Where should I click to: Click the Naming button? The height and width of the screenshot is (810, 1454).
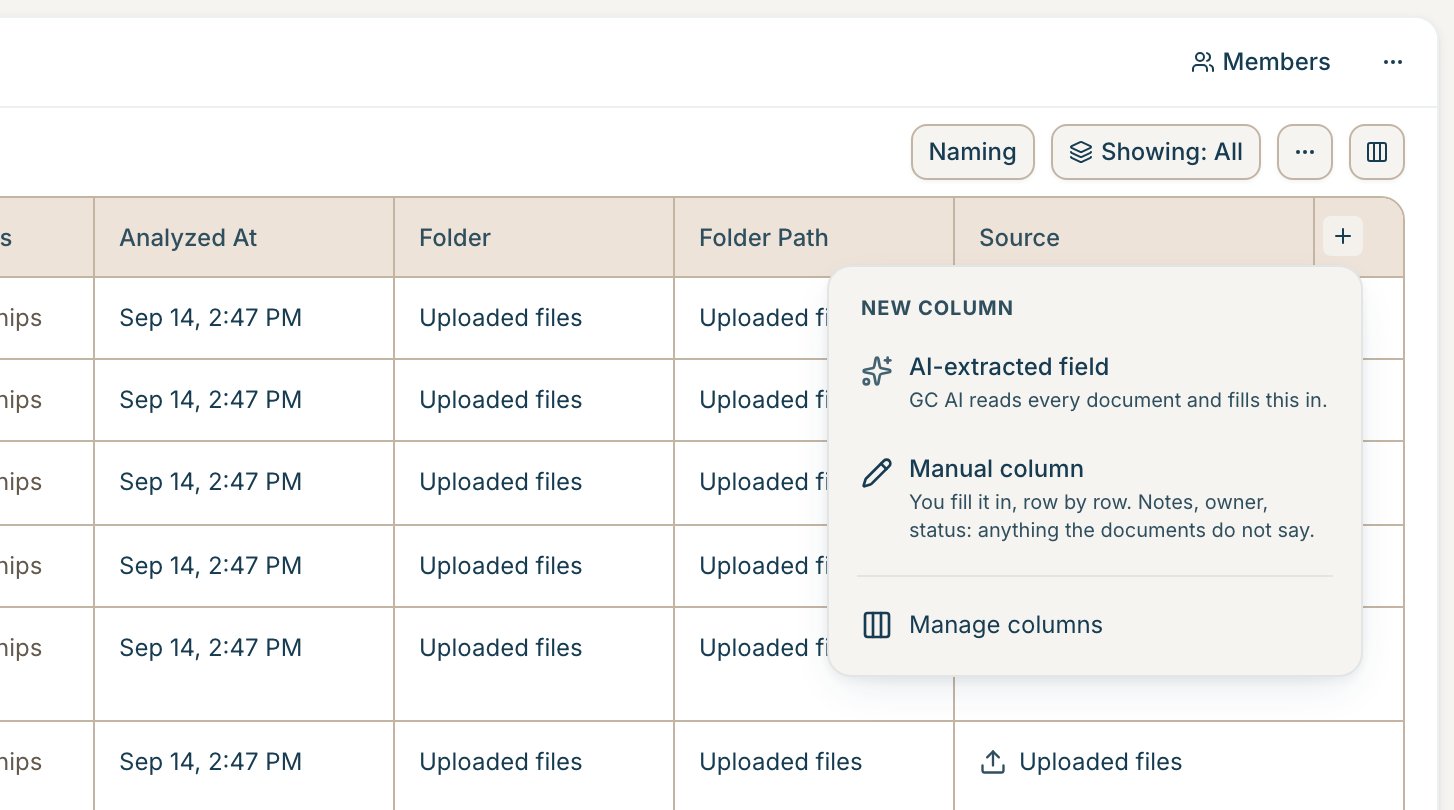(x=972, y=152)
